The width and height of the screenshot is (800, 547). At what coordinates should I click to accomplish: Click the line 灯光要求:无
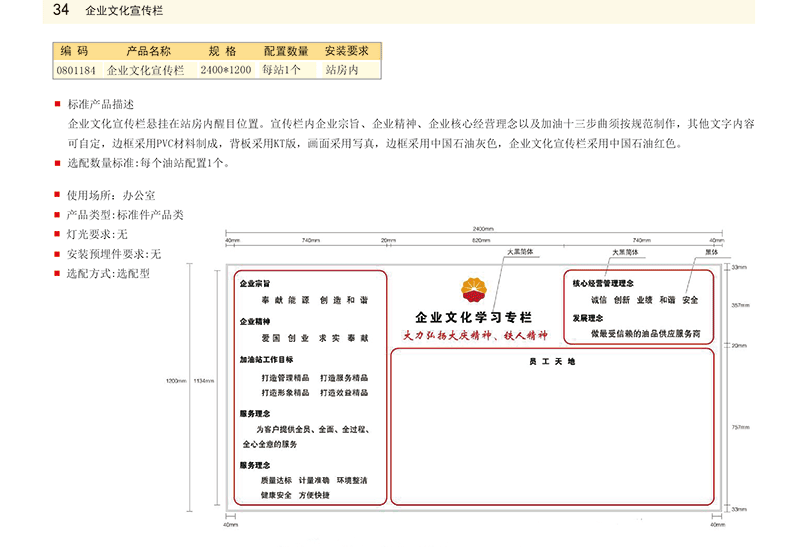pos(97,234)
